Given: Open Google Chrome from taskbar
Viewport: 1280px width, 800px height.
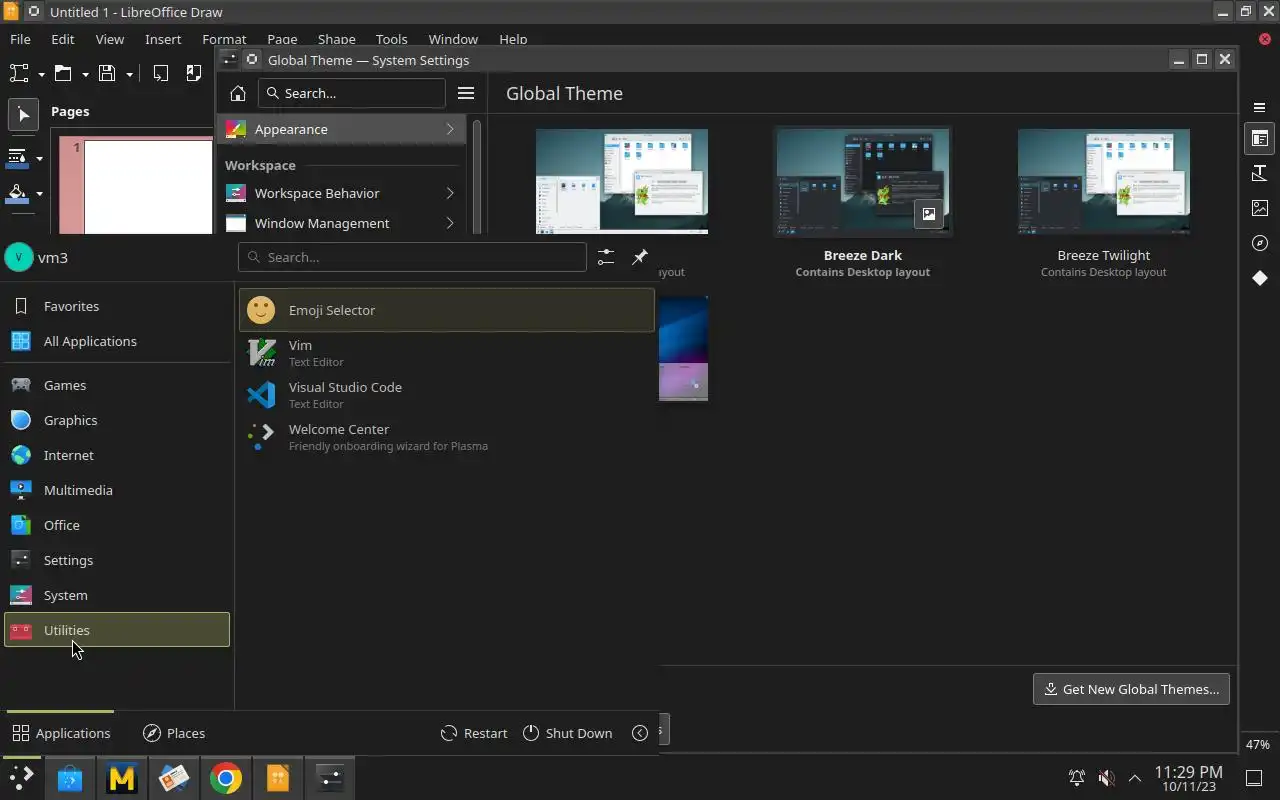Looking at the screenshot, I should tap(226, 777).
